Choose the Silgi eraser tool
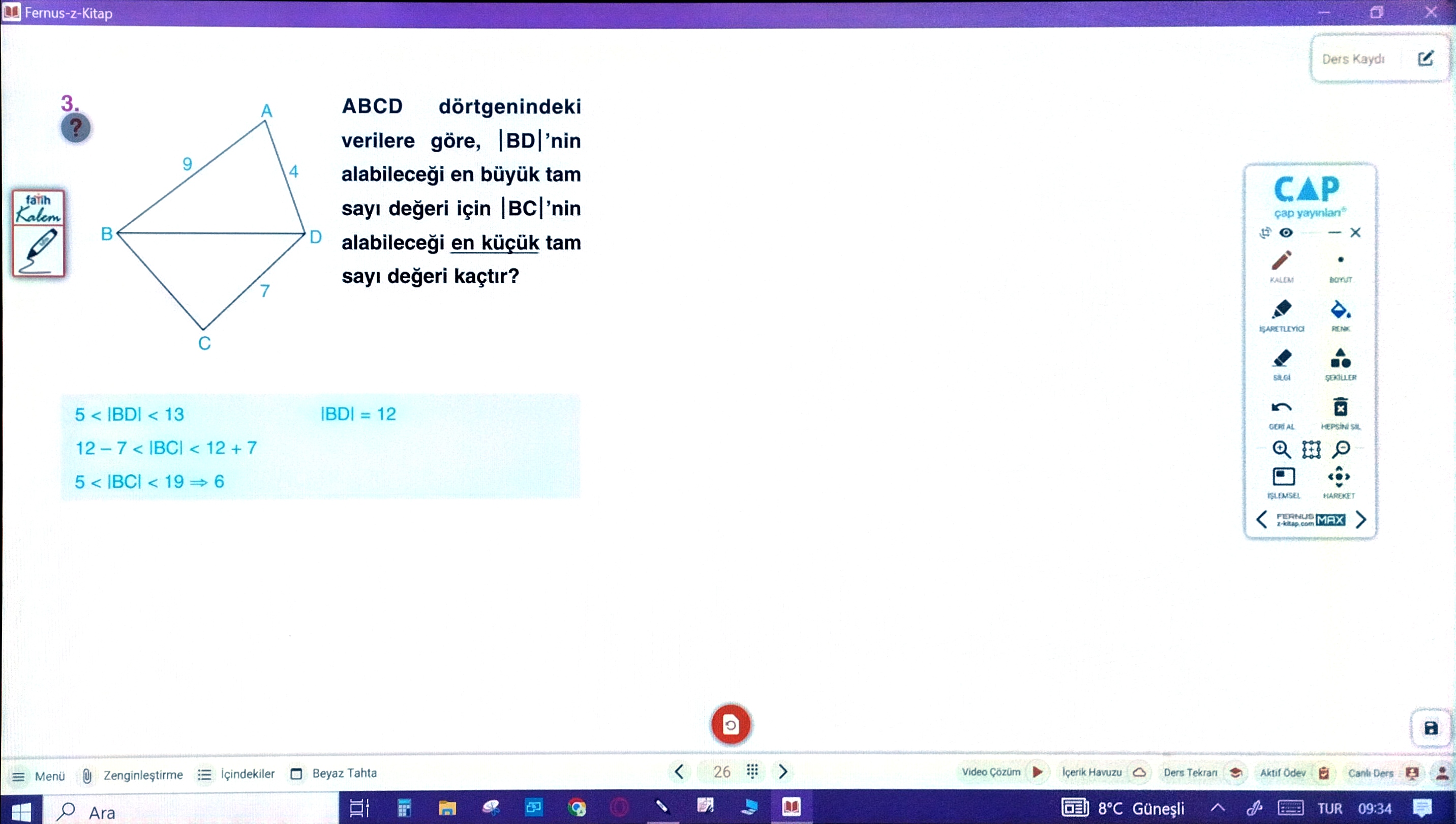 1281,359
